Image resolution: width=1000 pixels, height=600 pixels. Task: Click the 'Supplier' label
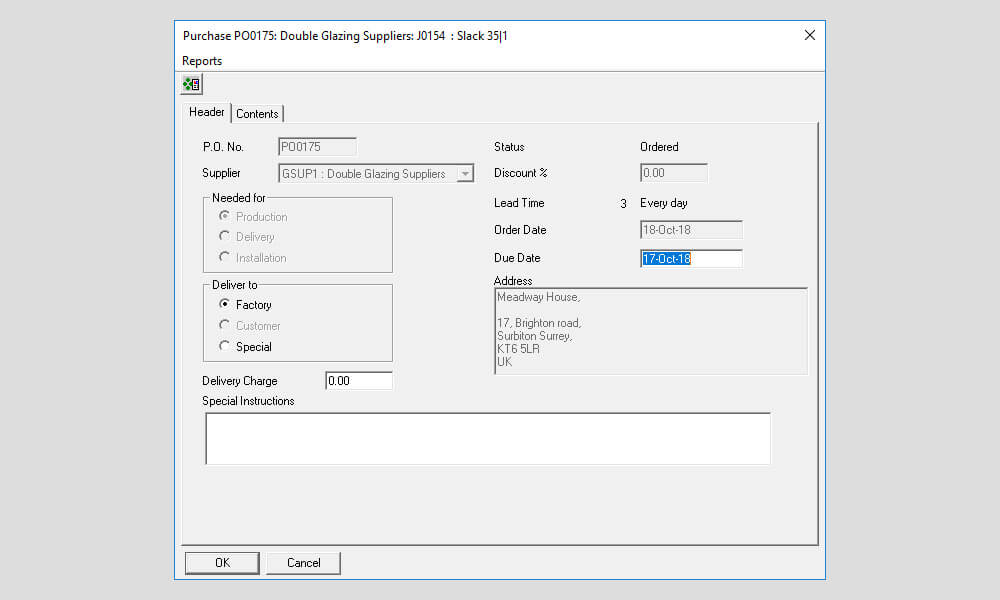[x=221, y=173]
